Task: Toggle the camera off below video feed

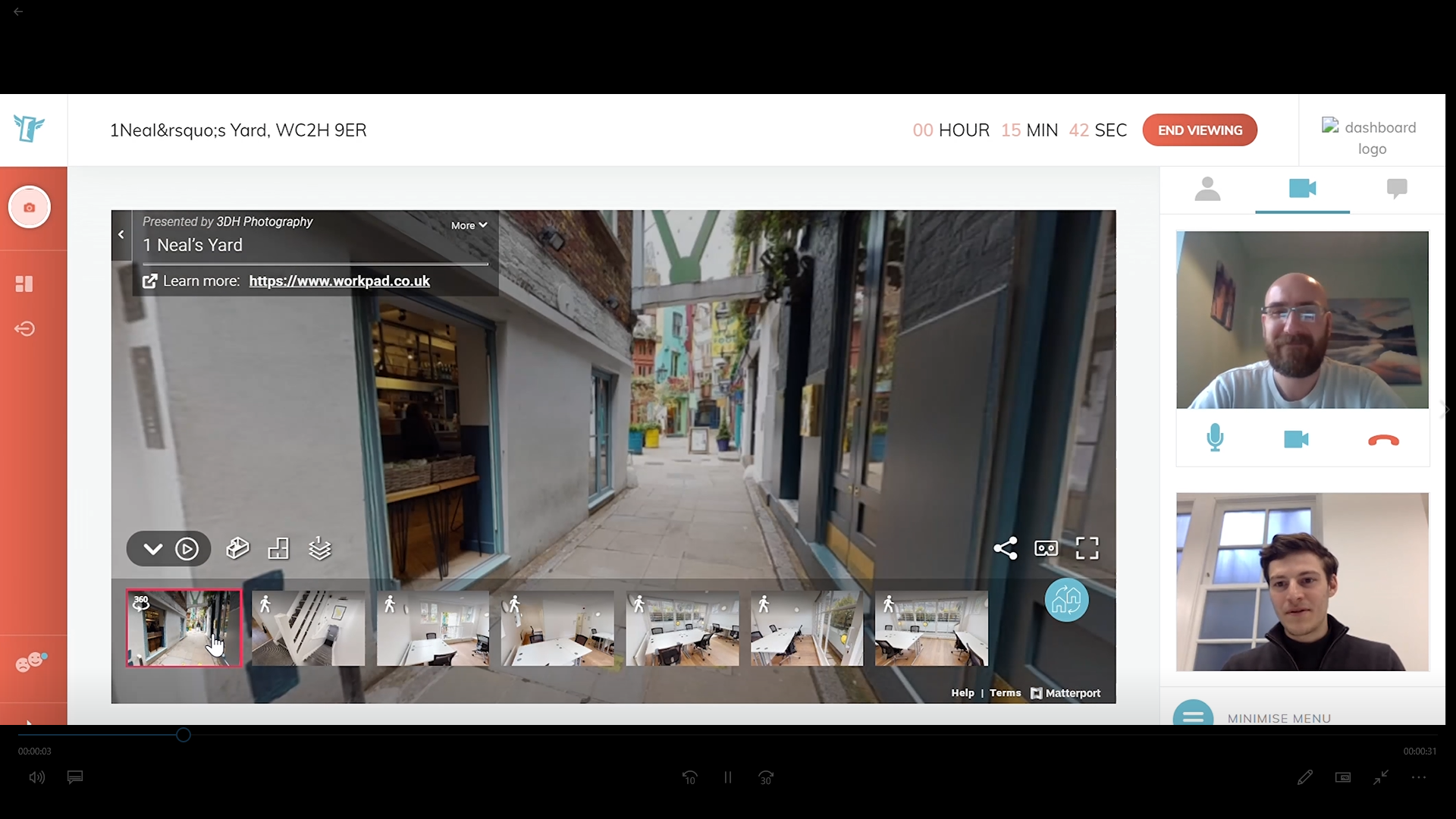Action: click(x=1296, y=439)
